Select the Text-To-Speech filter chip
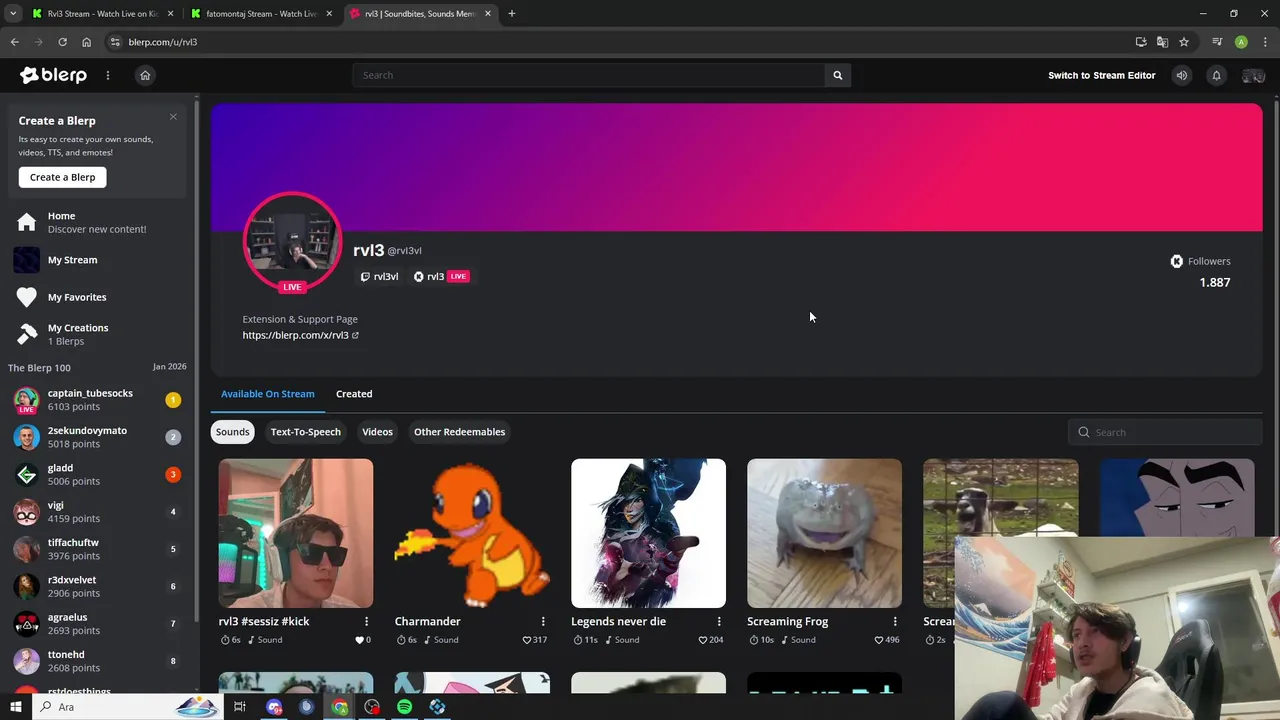The width and height of the screenshot is (1280, 720). [305, 432]
